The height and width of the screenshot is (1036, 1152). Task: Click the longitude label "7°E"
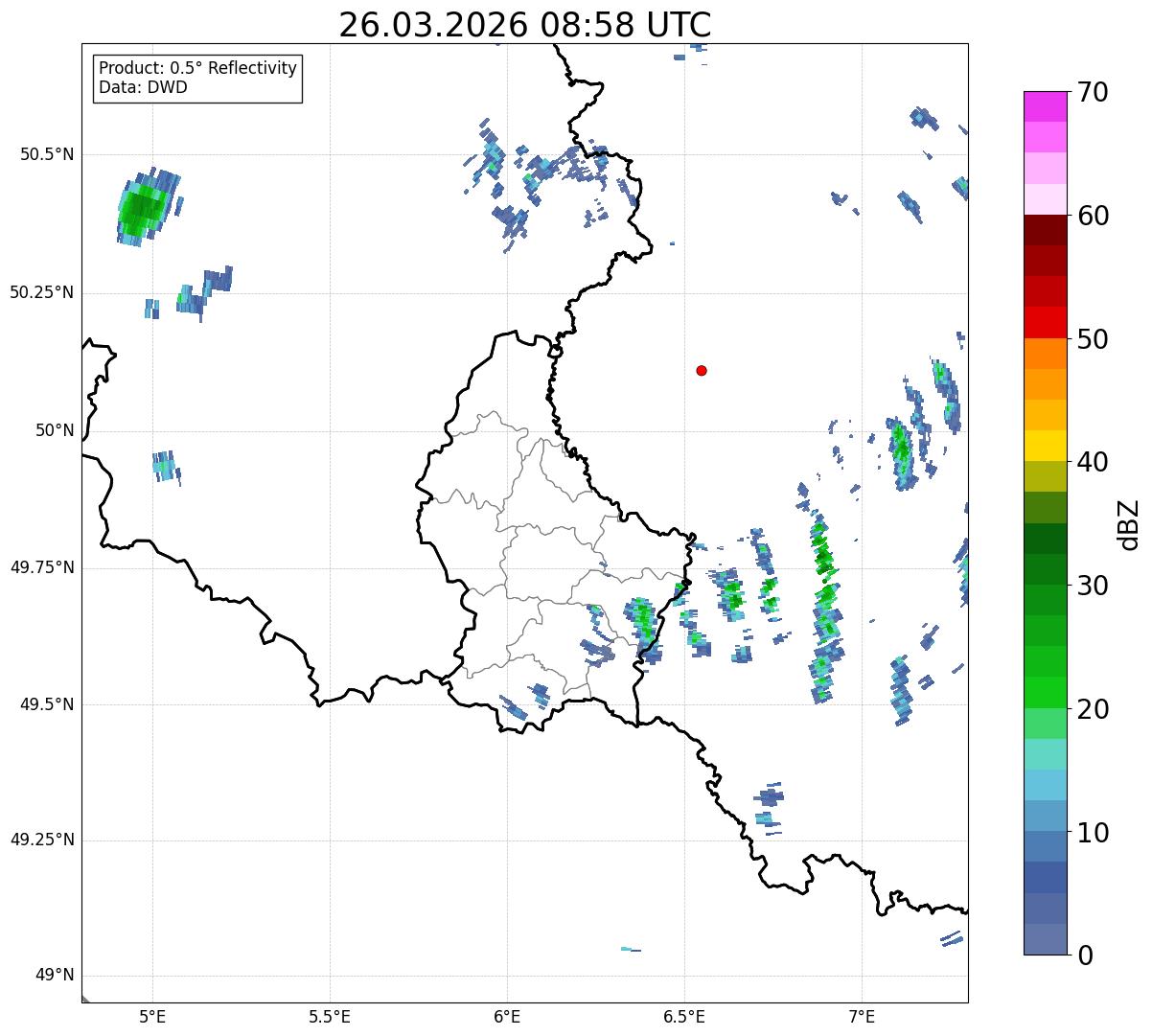(x=863, y=1016)
